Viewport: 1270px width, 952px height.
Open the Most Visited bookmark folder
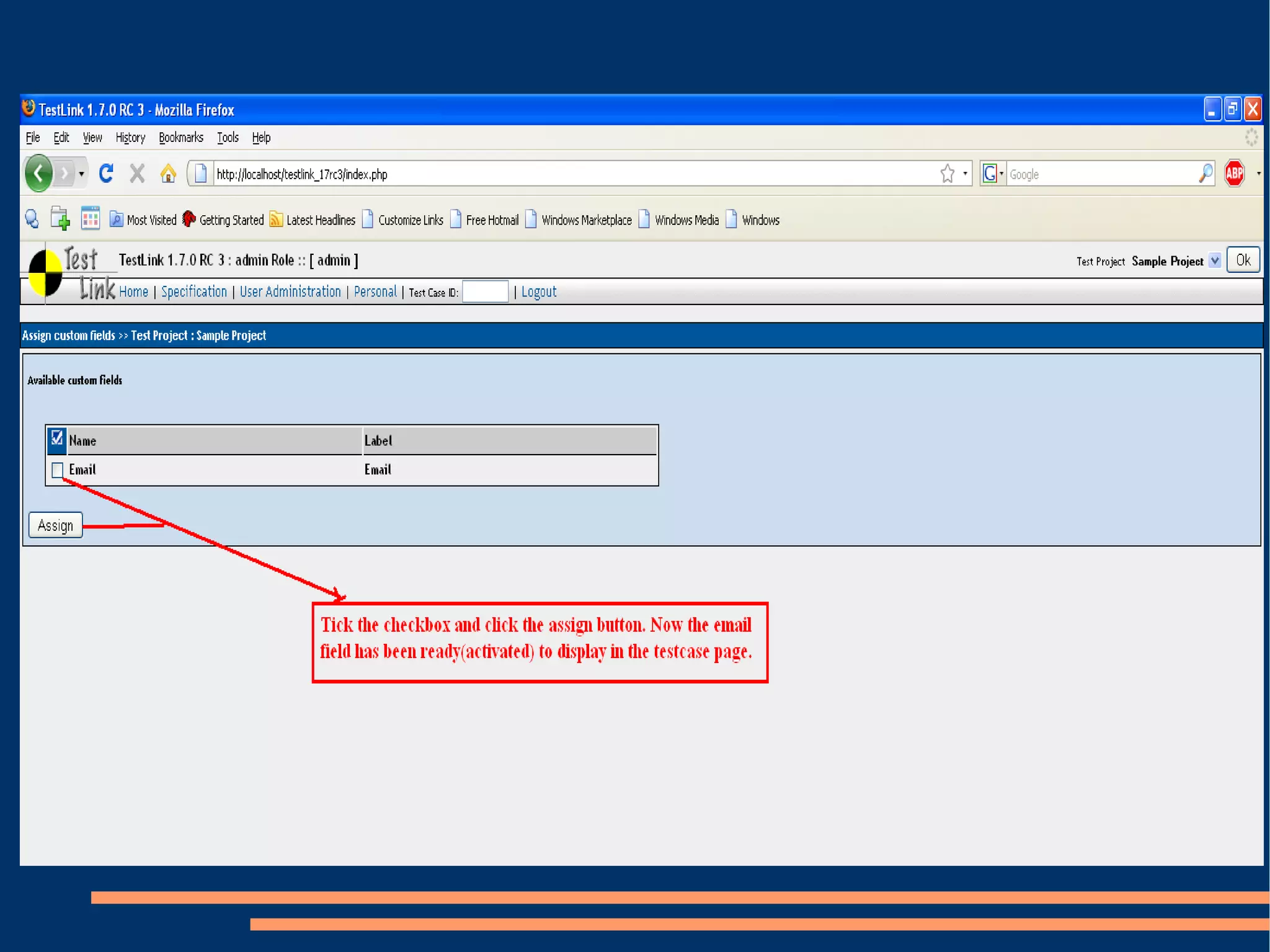pos(143,220)
